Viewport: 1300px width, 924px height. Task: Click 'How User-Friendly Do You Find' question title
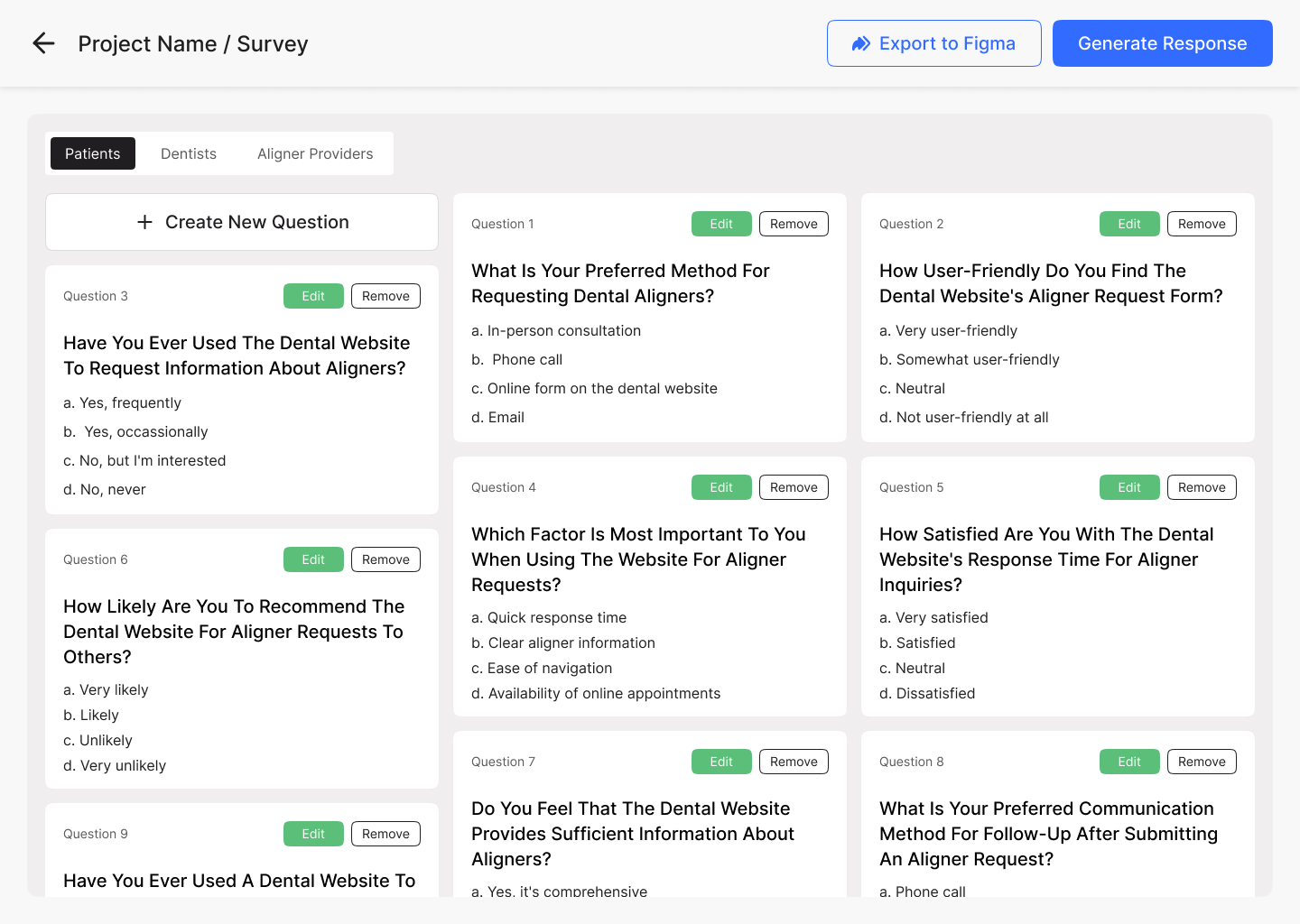tap(1051, 283)
